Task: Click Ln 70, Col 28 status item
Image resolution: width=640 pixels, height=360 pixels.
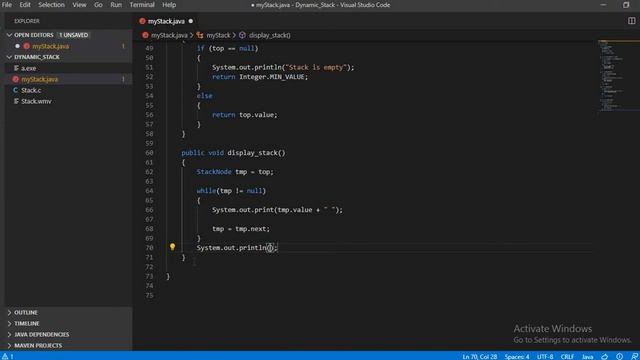Action: click(480, 356)
